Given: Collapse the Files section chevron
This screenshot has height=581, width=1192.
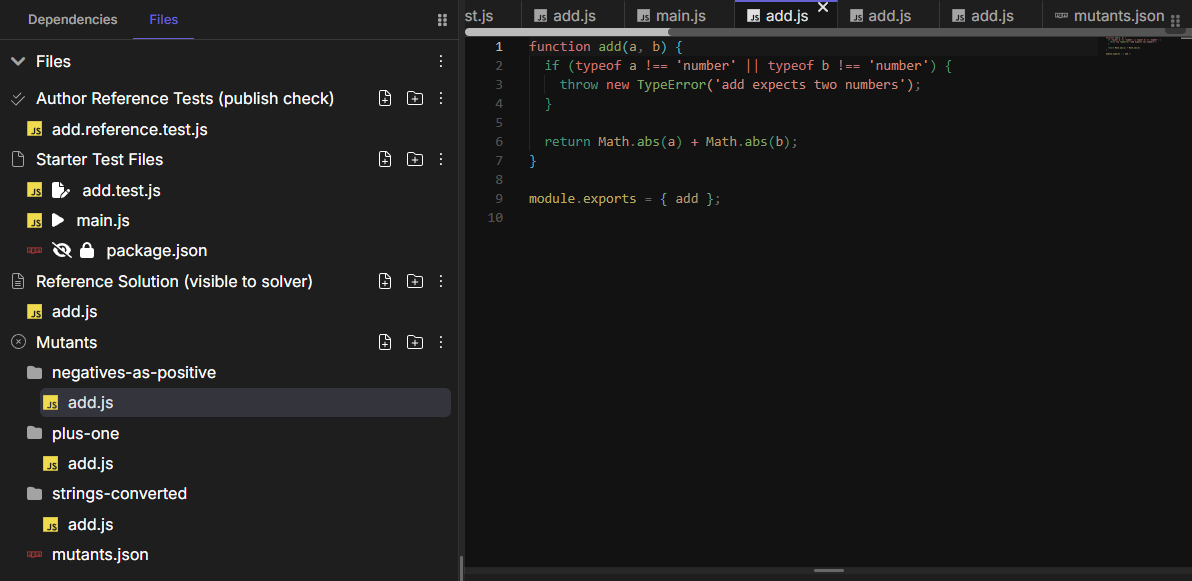Looking at the screenshot, I should (18, 62).
